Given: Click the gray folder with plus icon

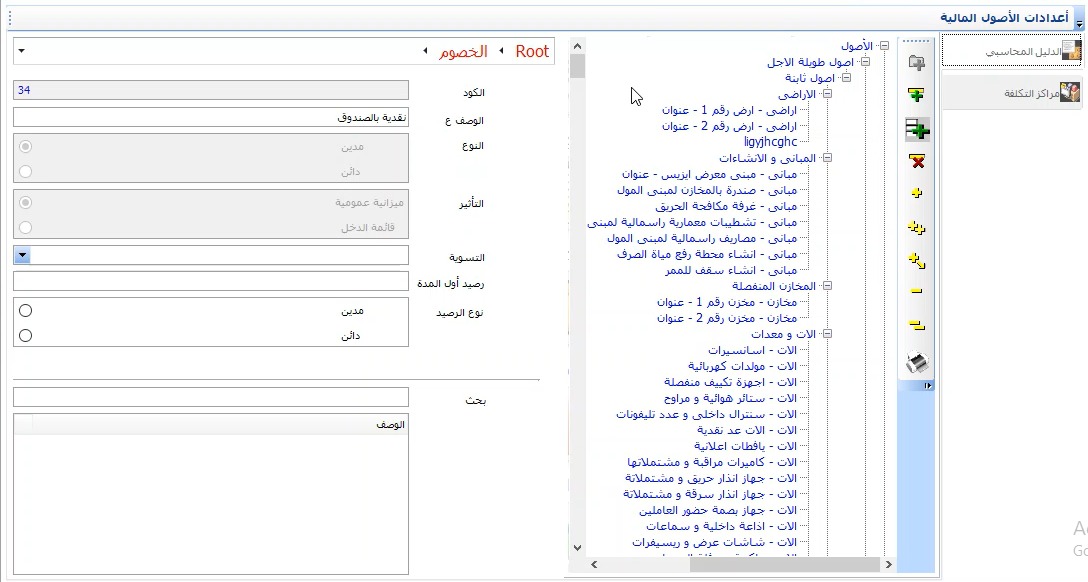Looking at the screenshot, I should [x=917, y=62].
